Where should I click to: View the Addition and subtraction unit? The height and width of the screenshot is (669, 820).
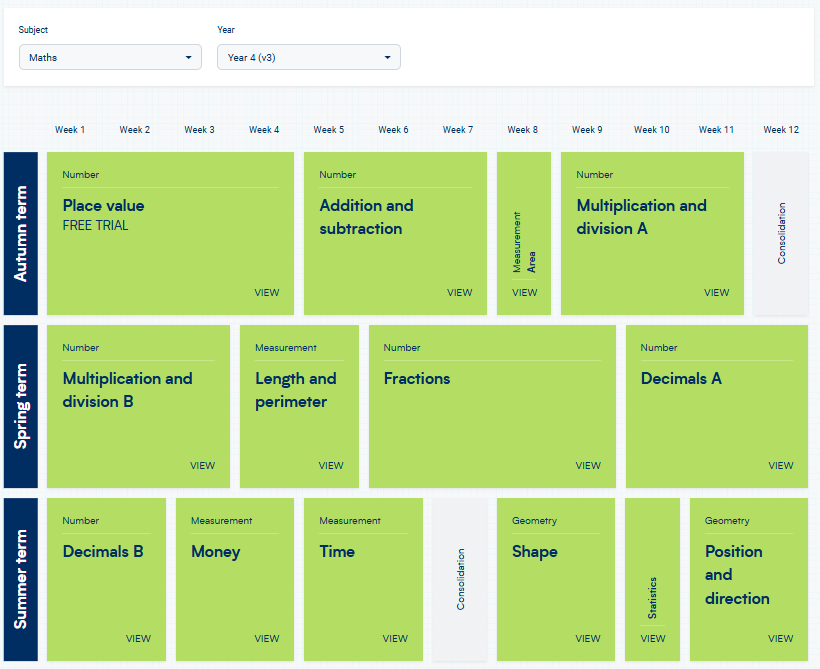click(x=459, y=292)
